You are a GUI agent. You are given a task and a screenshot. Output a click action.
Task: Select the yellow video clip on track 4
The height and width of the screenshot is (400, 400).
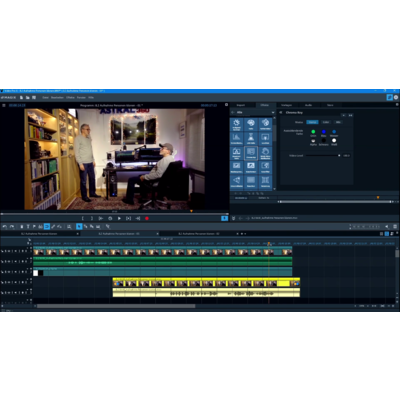tap(206, 282)
